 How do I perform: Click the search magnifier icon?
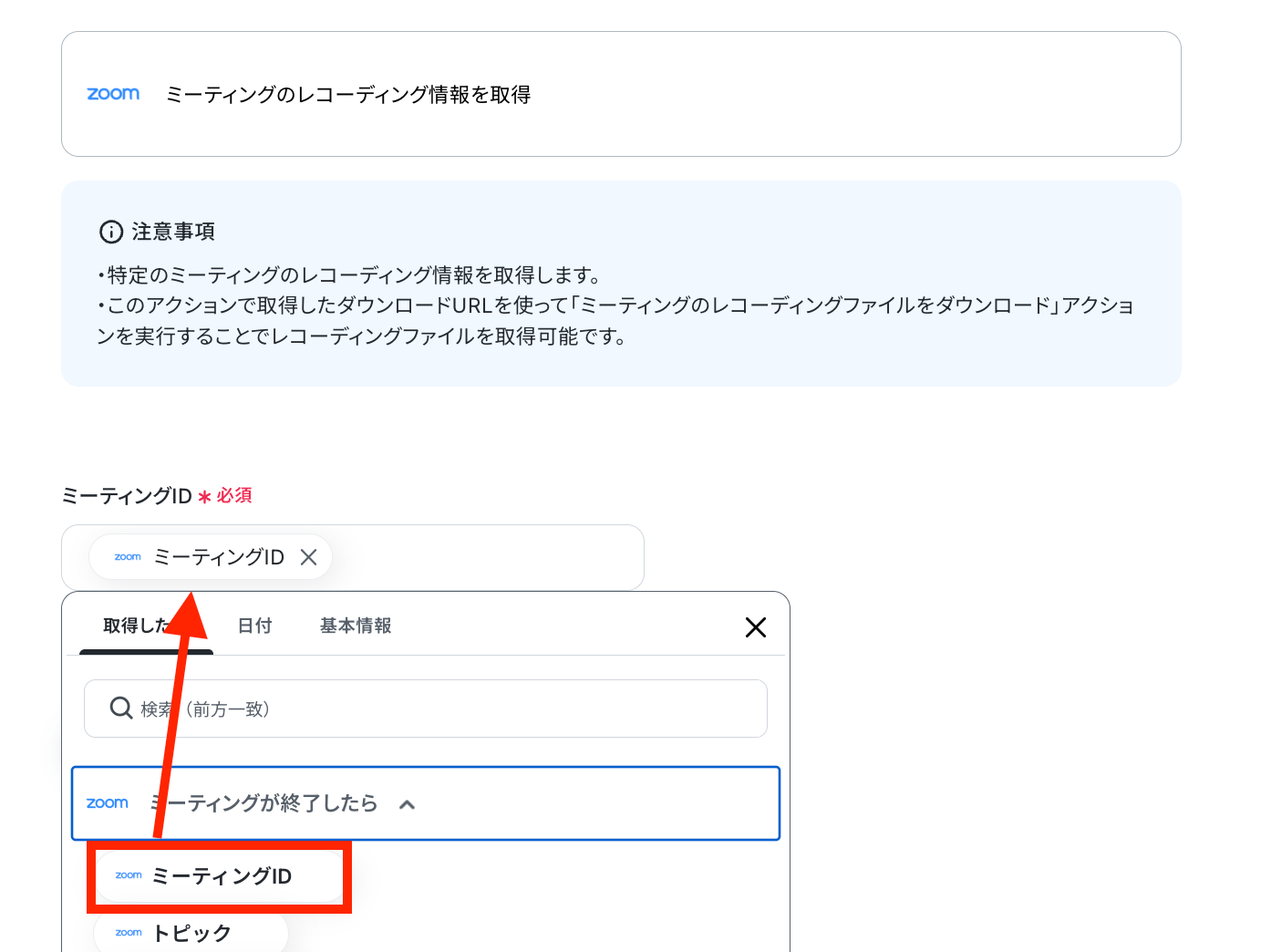tap(121, 708)
